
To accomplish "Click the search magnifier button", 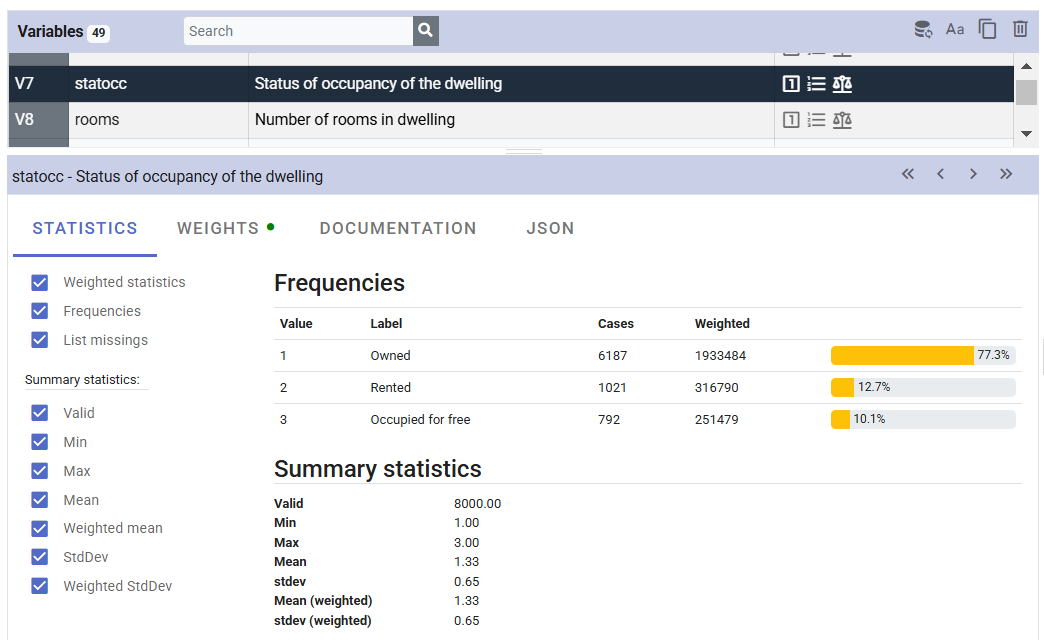I will 426,31.
